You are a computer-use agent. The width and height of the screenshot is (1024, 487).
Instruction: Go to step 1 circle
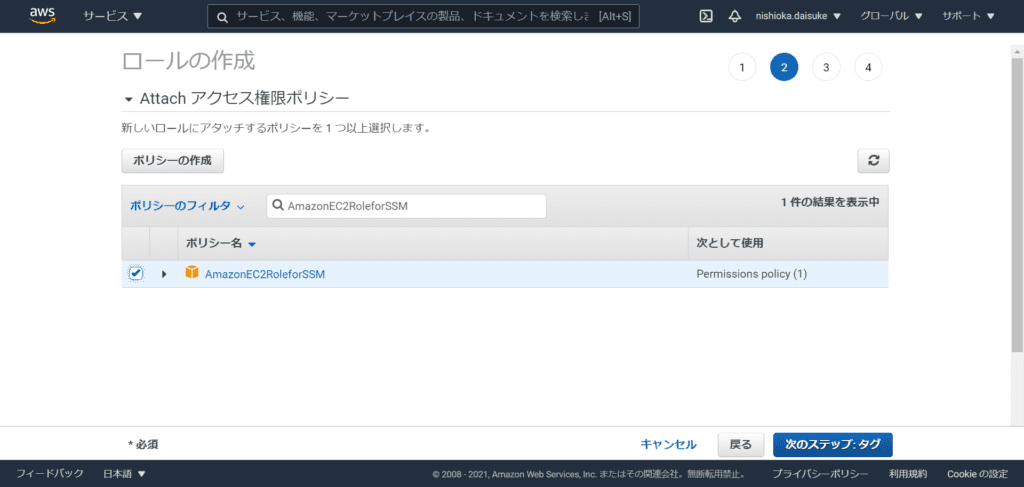[741, 68]
